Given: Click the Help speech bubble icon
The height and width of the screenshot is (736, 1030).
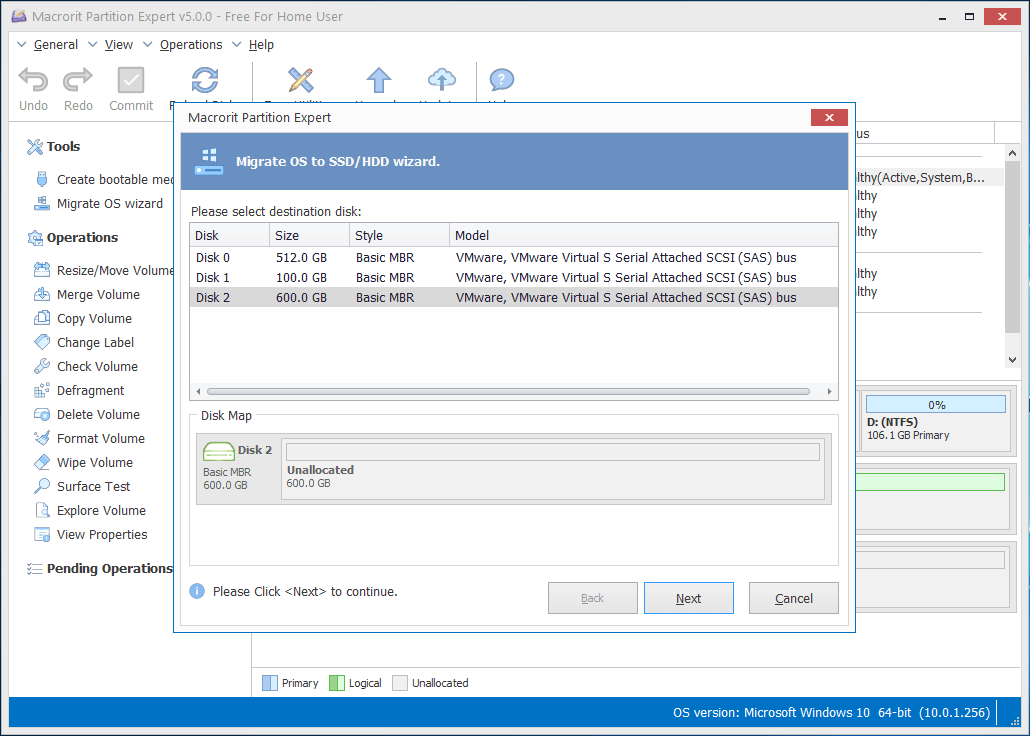Looking at the screenshot, I should tap(501, 80).
